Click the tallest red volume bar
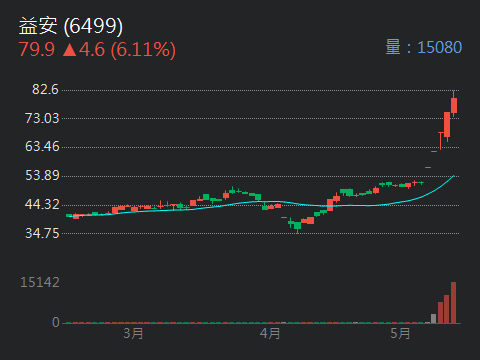 click(x=453, y=303)
